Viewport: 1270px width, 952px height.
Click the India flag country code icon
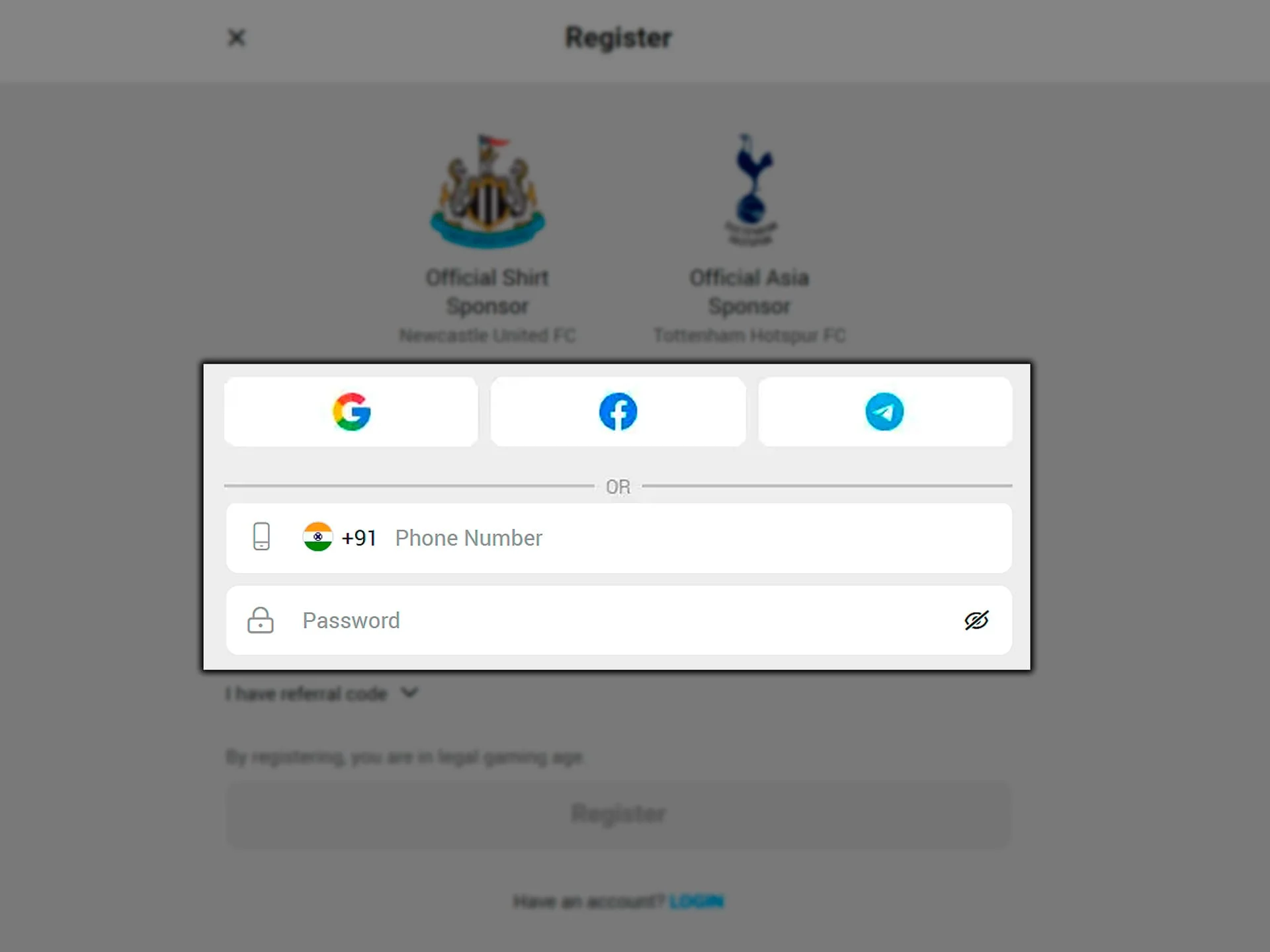[317, 538]
